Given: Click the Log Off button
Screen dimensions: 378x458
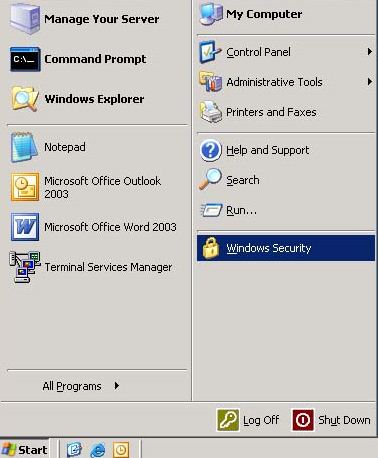Looking at the screenshot, I should pyautogui.click(x=248, y=420).
